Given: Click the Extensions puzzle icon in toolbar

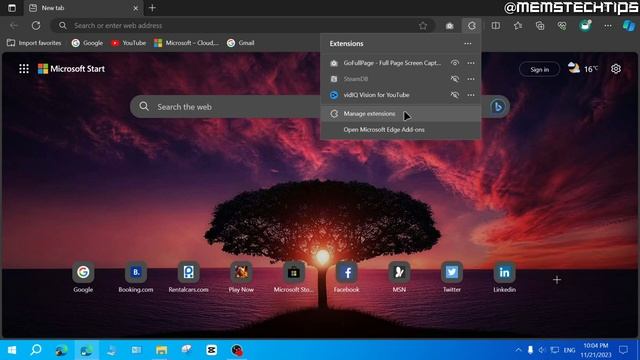Looking at the screenshot, I should point(471,26).
